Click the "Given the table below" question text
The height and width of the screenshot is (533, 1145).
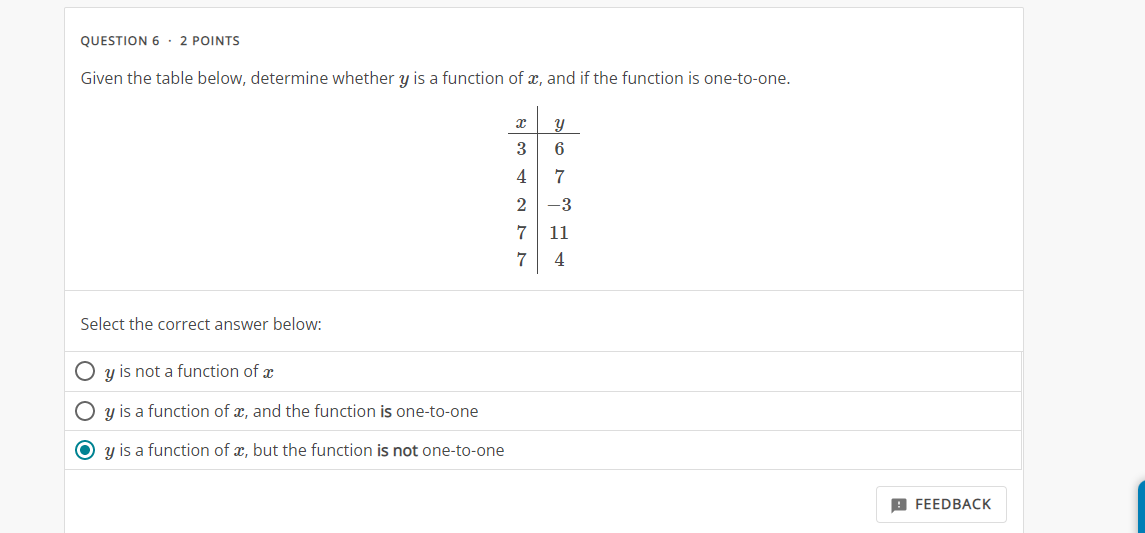click(435, 78)
